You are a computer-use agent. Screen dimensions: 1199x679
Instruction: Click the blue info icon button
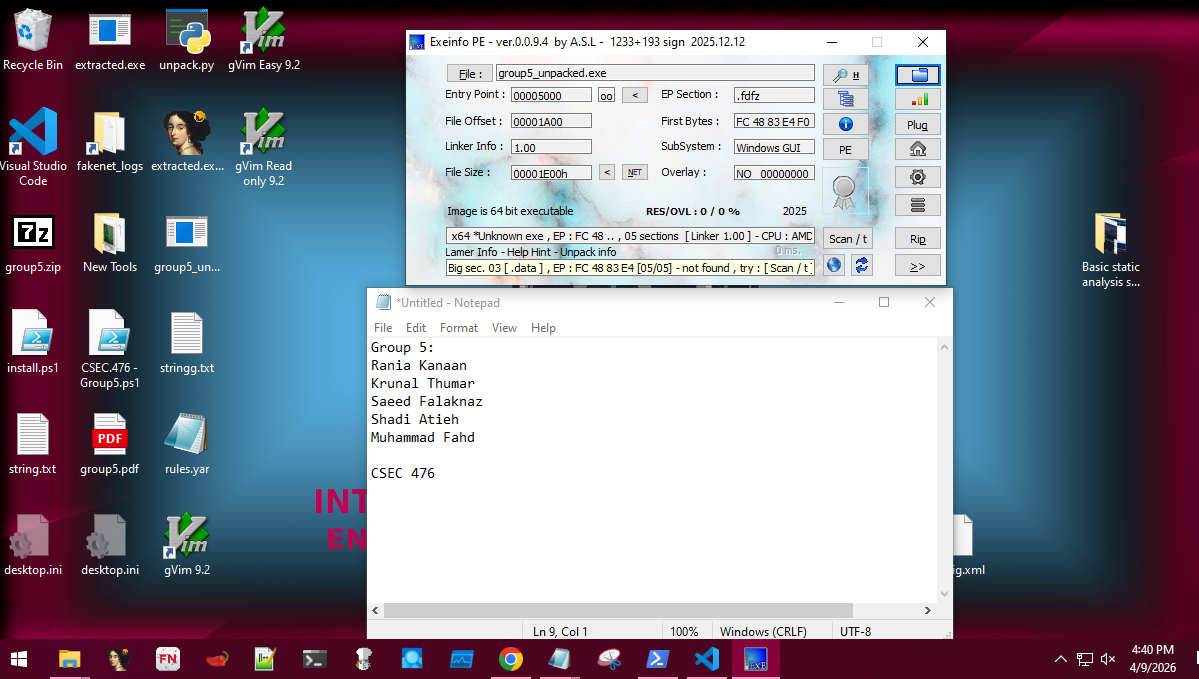coord(846,124)
